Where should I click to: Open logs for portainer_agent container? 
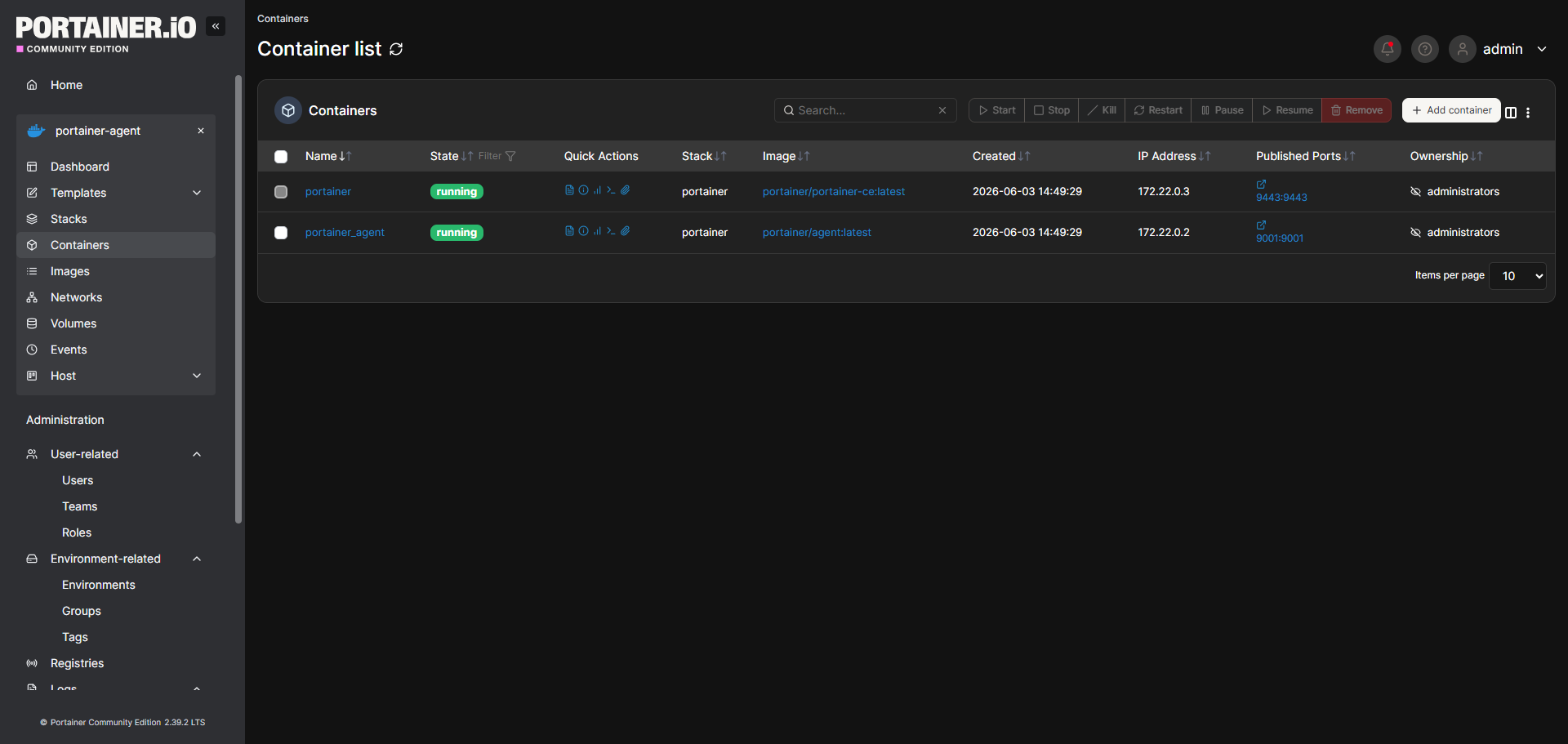pyautogui.click(x=569, y=231)
